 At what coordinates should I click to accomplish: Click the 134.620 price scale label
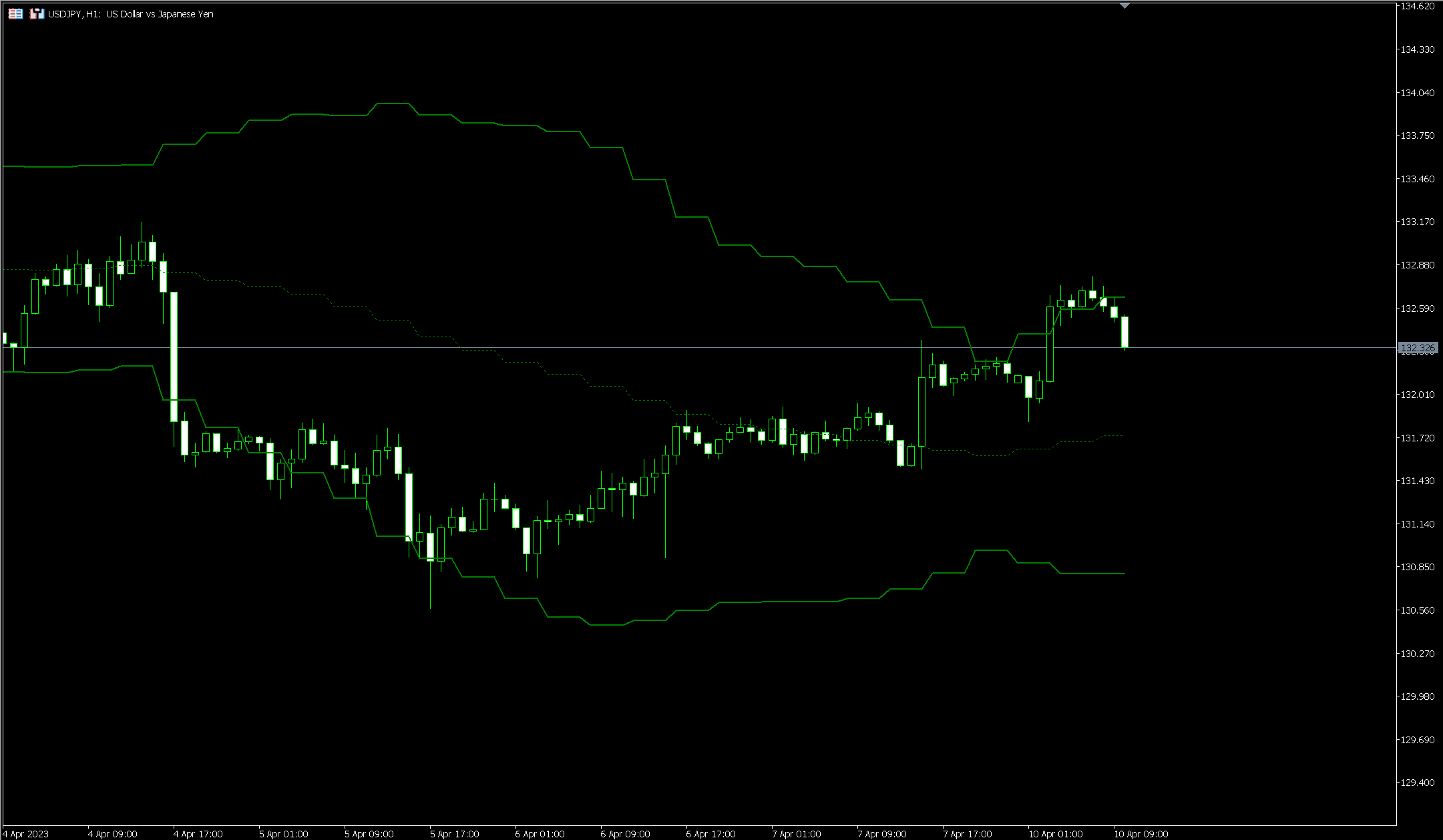click(x=1417, y=6)
